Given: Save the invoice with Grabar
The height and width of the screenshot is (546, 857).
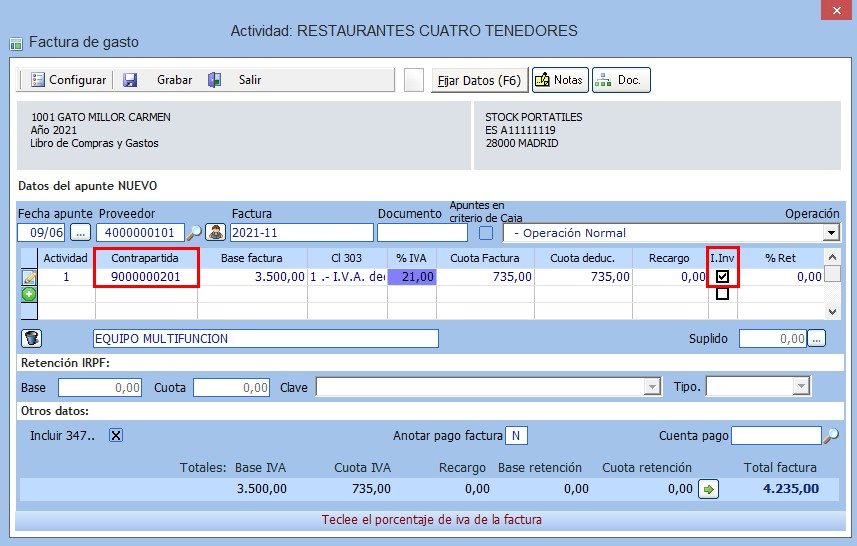Looking at the screenshot, I should point(160,80).
